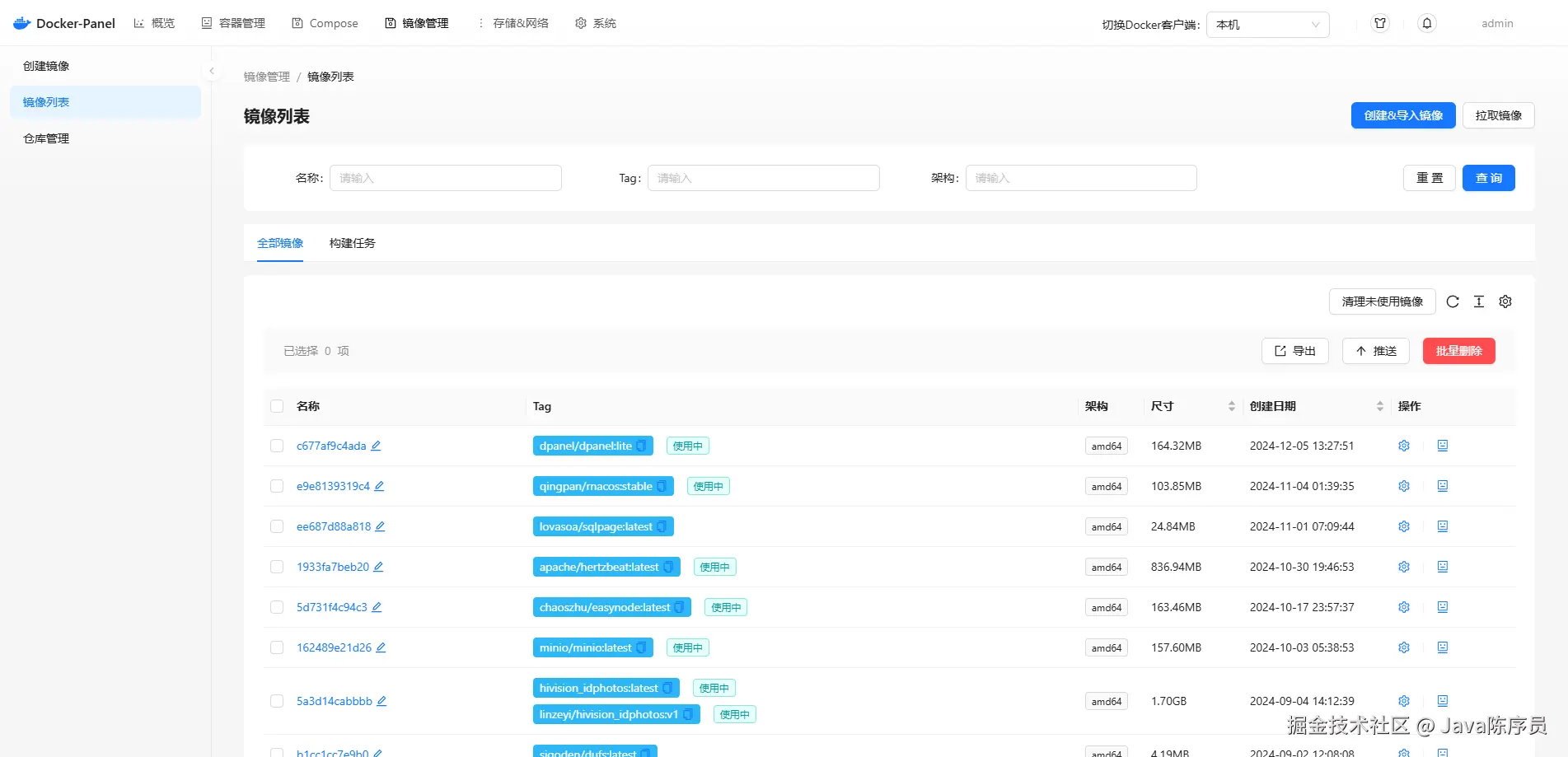The height and width of the screenshot is (757, 1568).
Task: Copy the chaoszhu/easynode:latest tag
Action: (x=679, y=607)
